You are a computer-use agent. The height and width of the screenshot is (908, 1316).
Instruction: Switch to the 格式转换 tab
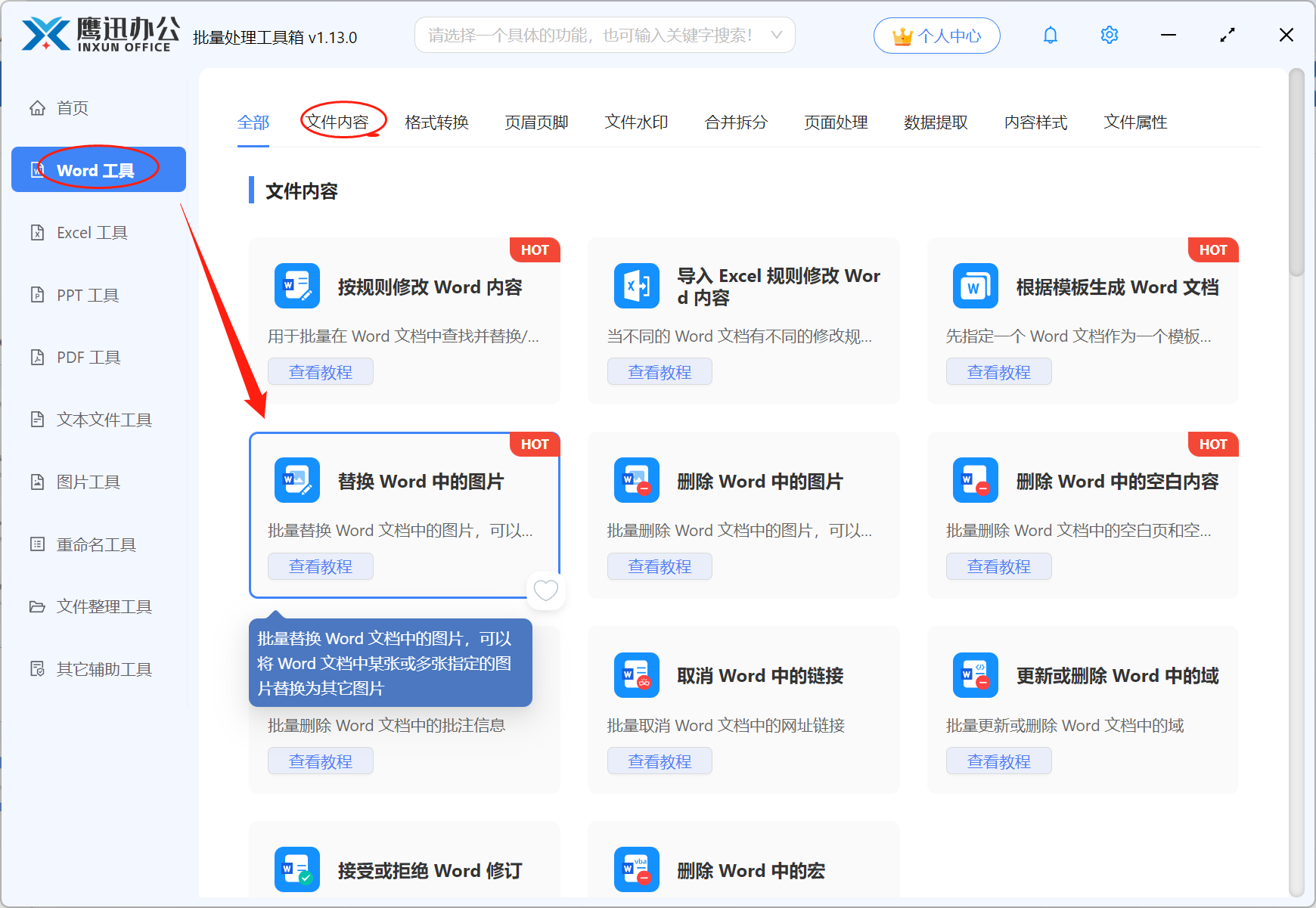click(436, 122)
